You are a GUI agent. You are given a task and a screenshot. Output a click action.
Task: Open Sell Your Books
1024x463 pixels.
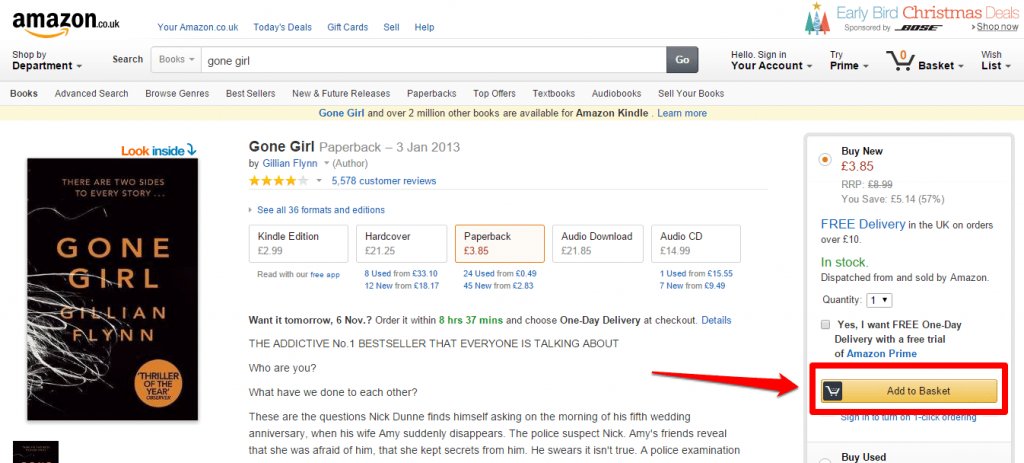[691, 93]
